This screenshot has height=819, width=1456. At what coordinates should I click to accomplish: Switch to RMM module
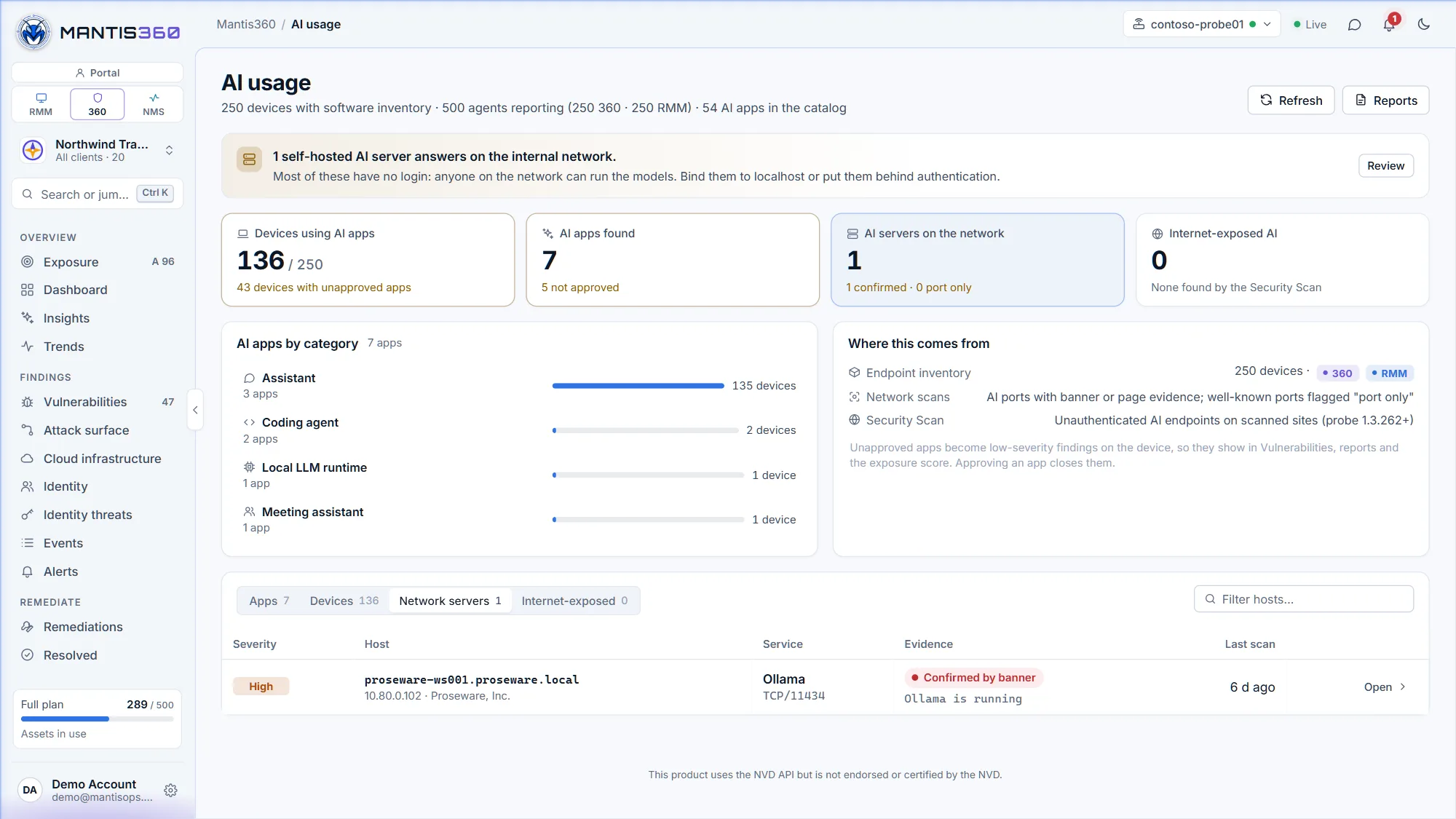(x=41, y=104)
